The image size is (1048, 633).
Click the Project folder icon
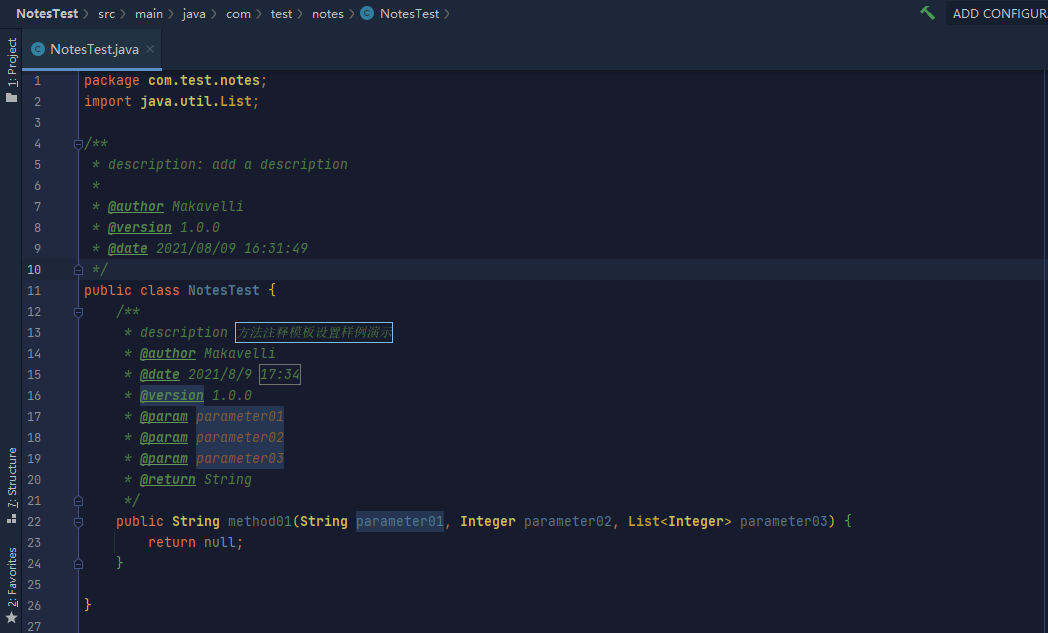pos(11,98)
